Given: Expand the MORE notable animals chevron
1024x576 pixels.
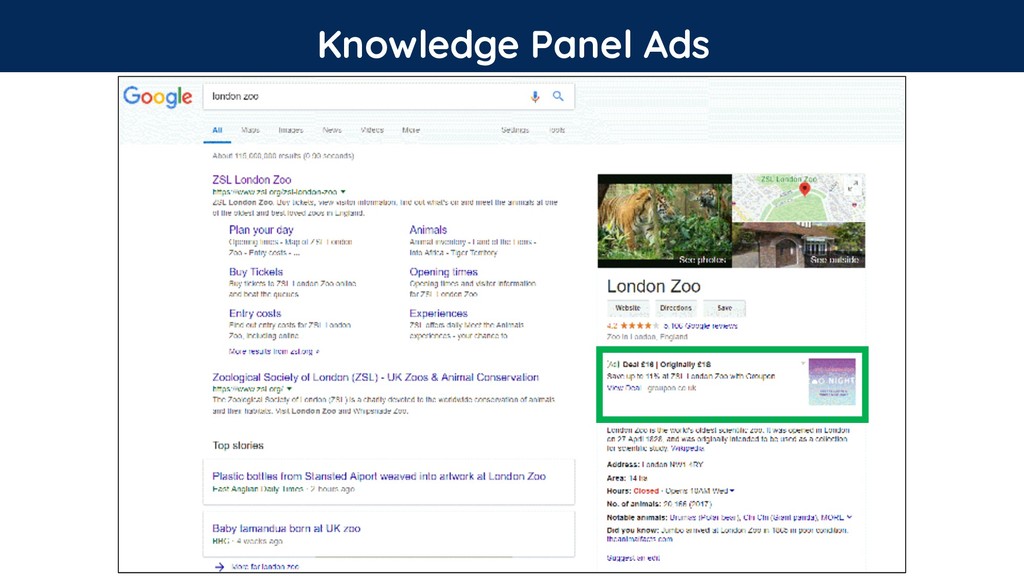Looking at the screenshot, I should pos(849,517).
